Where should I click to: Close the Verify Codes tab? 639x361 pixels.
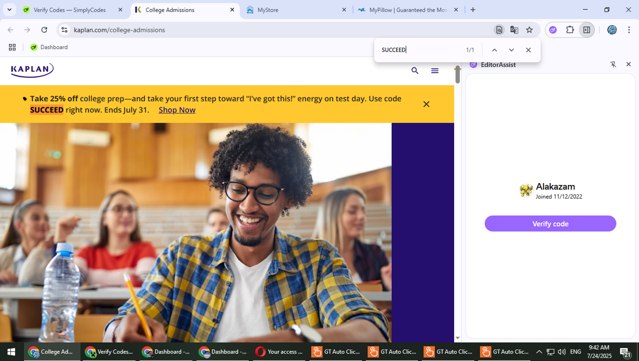tap(120, 10)
